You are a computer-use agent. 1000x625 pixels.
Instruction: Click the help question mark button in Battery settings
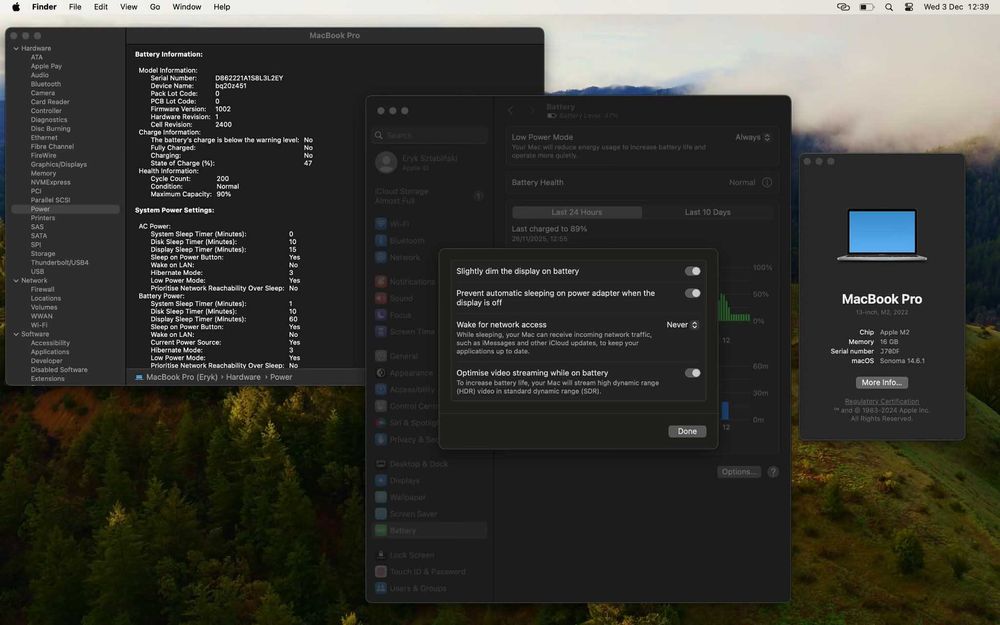point(773,472)
